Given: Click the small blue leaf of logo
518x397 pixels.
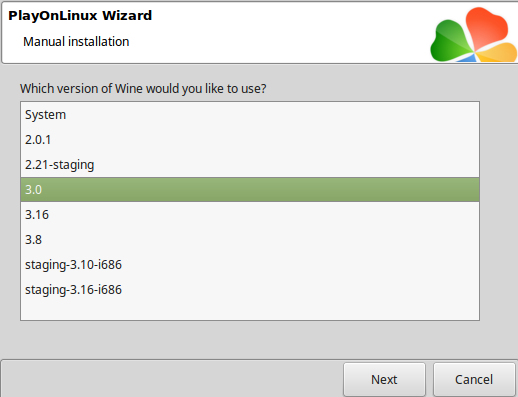Looking at the screenshot, I should [x=467, y=58].
